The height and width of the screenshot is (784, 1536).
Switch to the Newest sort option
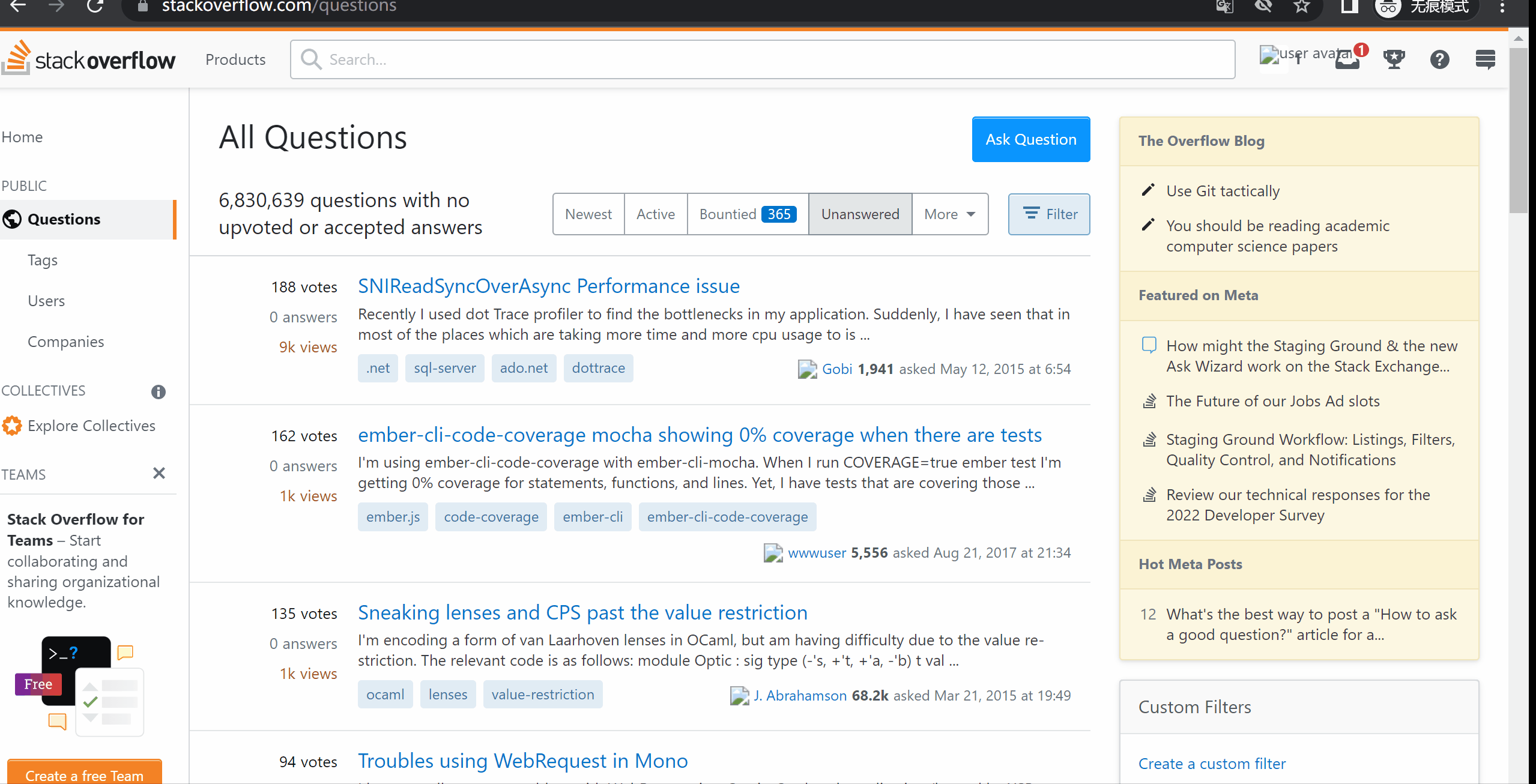[x=588, y=214]
